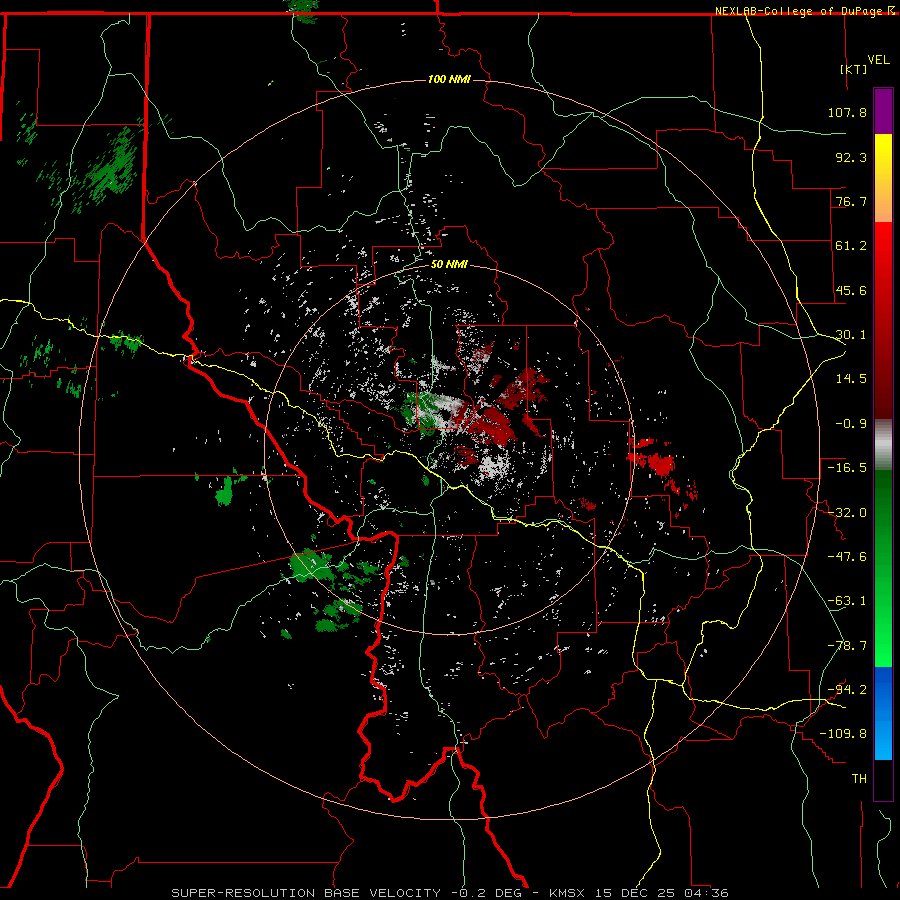Click the purple segment of color bar

click(x=883, y=111)
